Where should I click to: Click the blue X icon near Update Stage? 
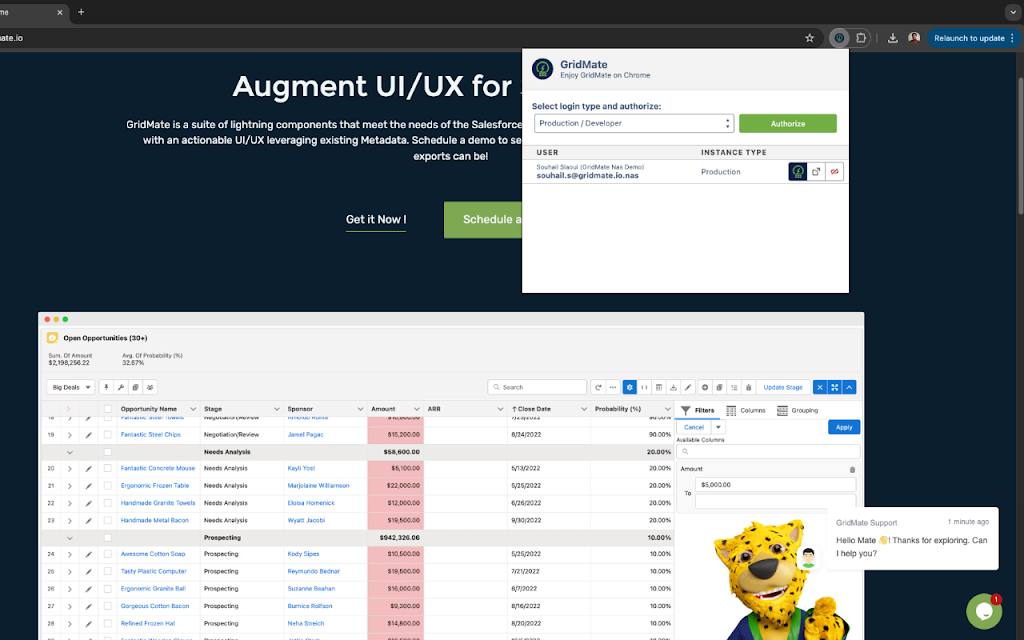tap(820, 387)
